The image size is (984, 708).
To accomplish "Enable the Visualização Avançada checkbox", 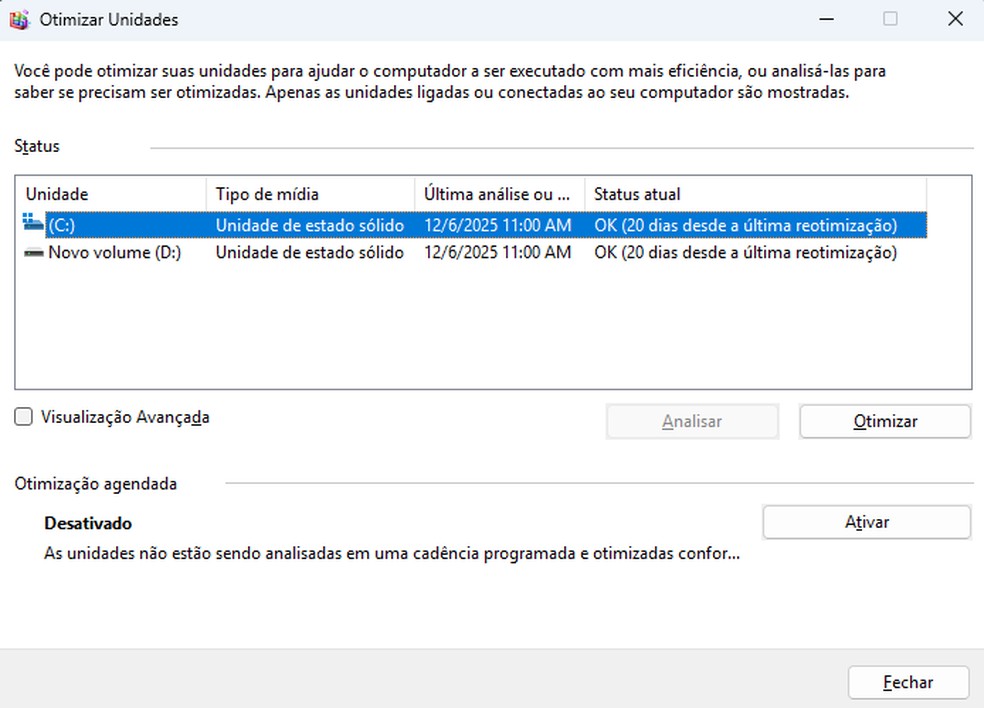I will 23,417.
